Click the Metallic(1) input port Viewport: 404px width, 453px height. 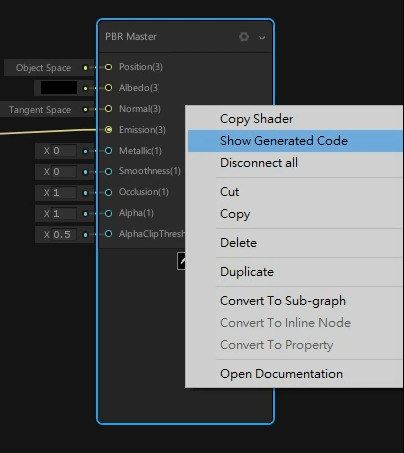108,151
